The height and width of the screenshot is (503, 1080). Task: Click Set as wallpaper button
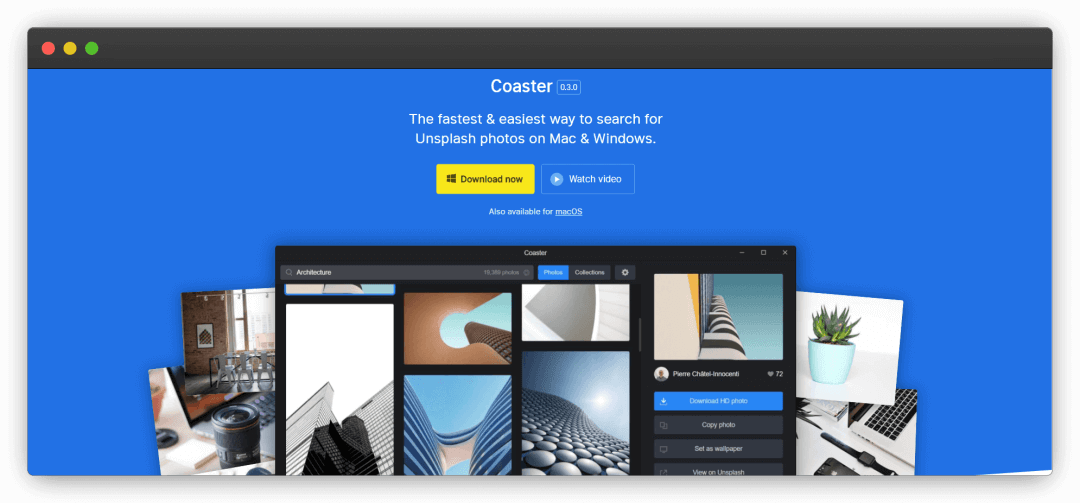[x=718, y=449]
